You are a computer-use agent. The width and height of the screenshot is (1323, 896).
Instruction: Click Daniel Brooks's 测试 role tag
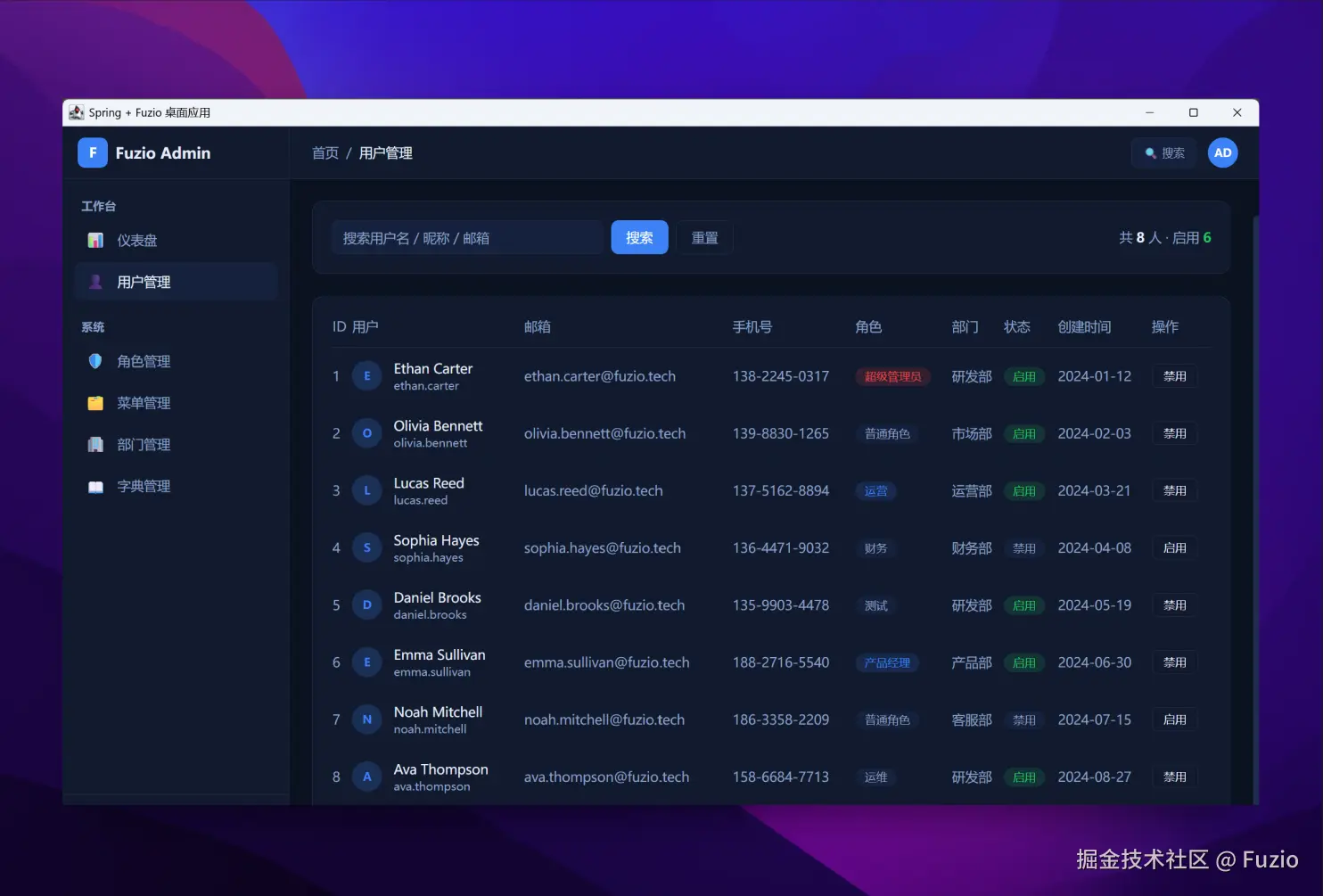coord(875,605)
